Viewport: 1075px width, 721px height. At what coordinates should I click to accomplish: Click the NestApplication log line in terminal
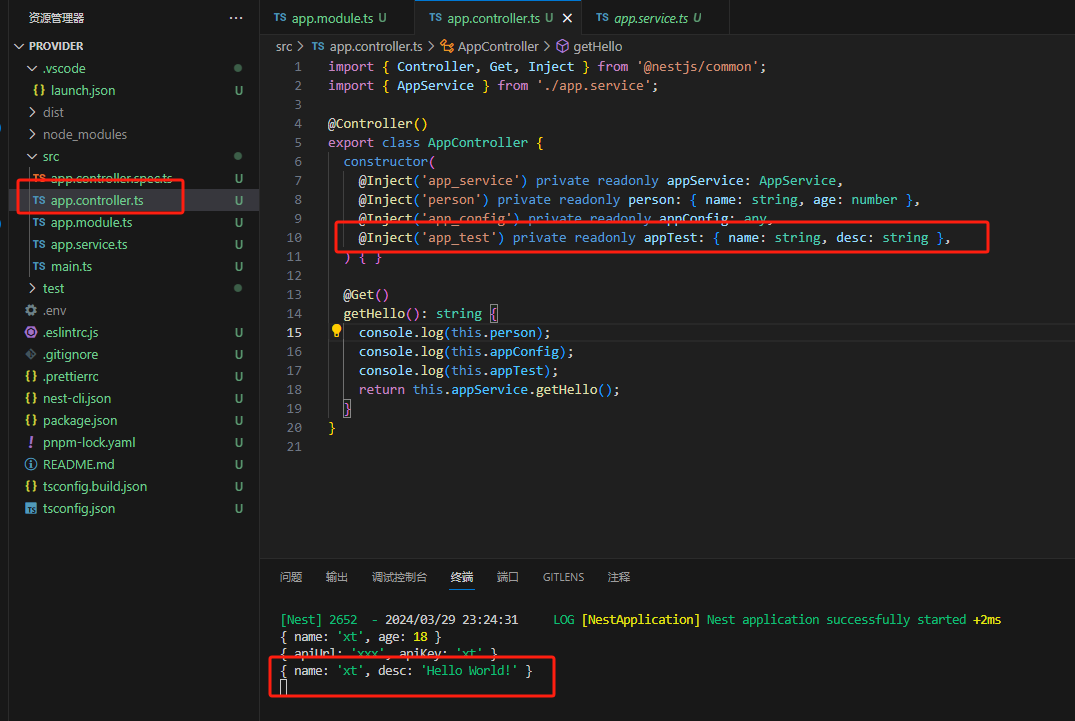click(x=640, y=620)
